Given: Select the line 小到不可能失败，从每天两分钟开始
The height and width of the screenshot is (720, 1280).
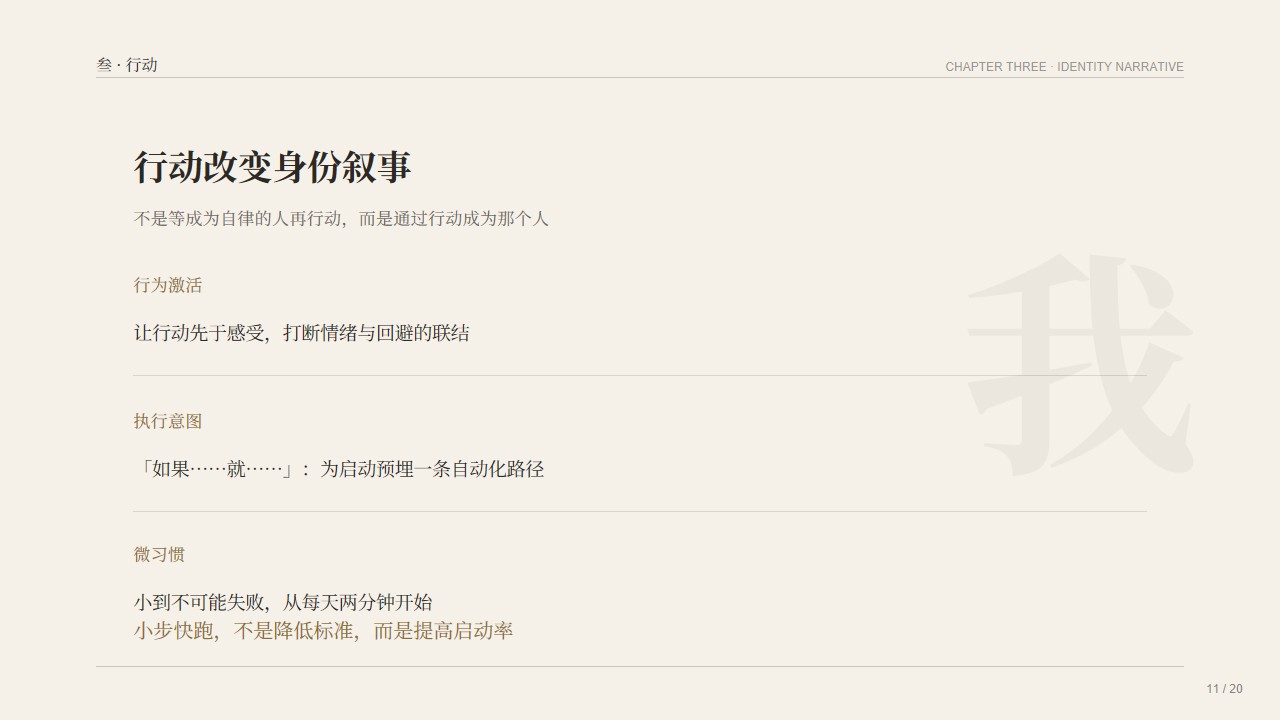Looking at the screenshot, I should [283, 602].
